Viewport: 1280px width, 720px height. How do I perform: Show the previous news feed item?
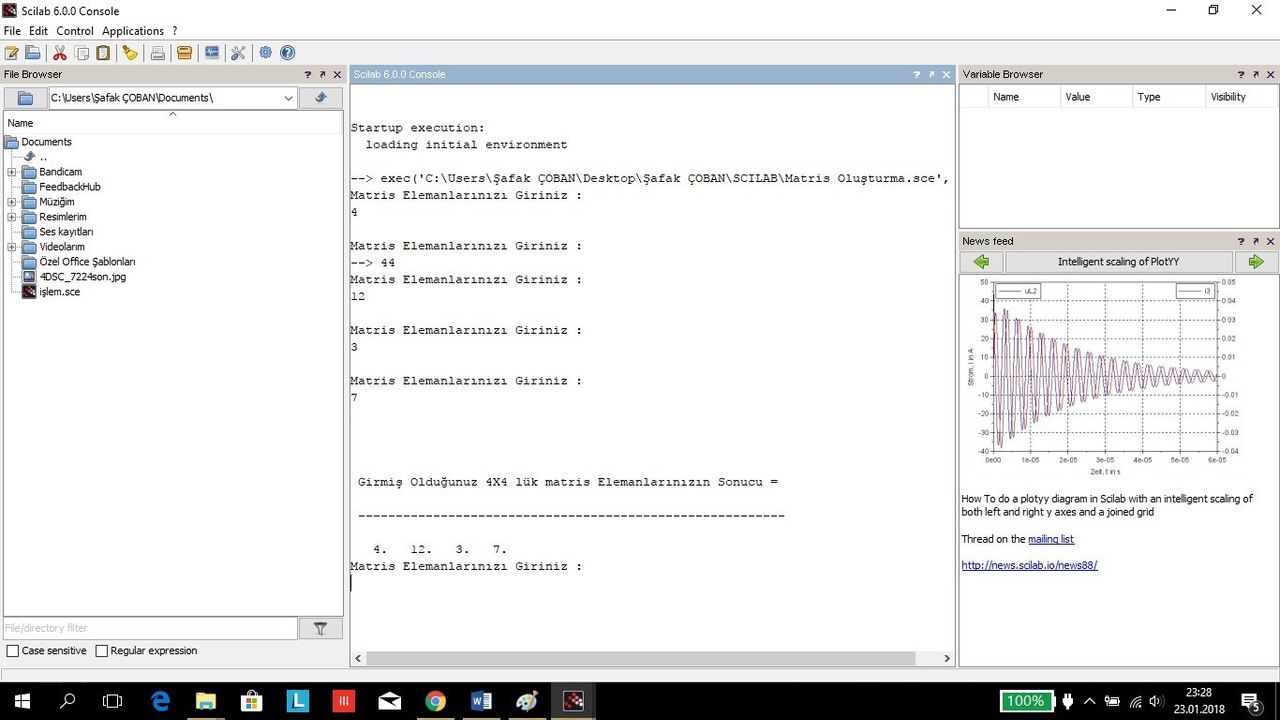tap(981, 262)
